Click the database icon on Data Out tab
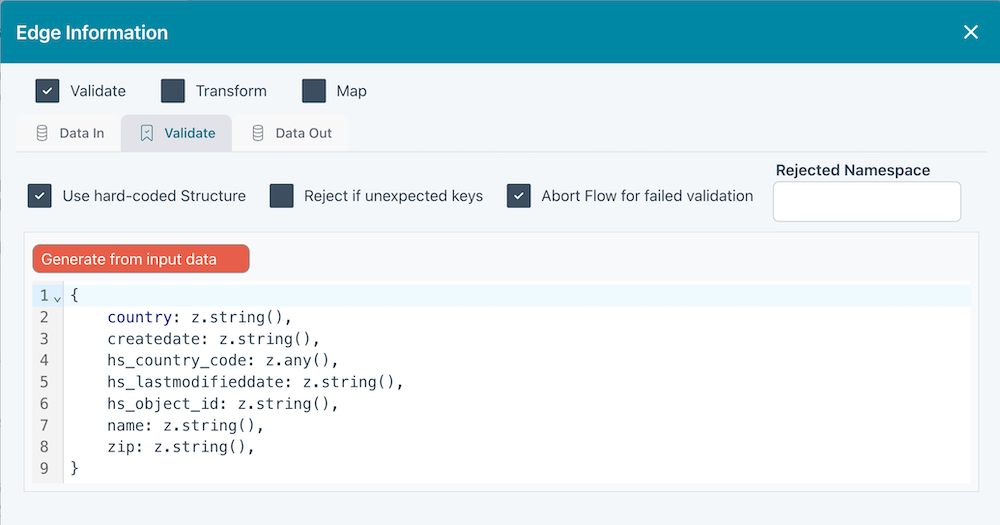Screen dimensions: 1000x525 pos(258,133)
